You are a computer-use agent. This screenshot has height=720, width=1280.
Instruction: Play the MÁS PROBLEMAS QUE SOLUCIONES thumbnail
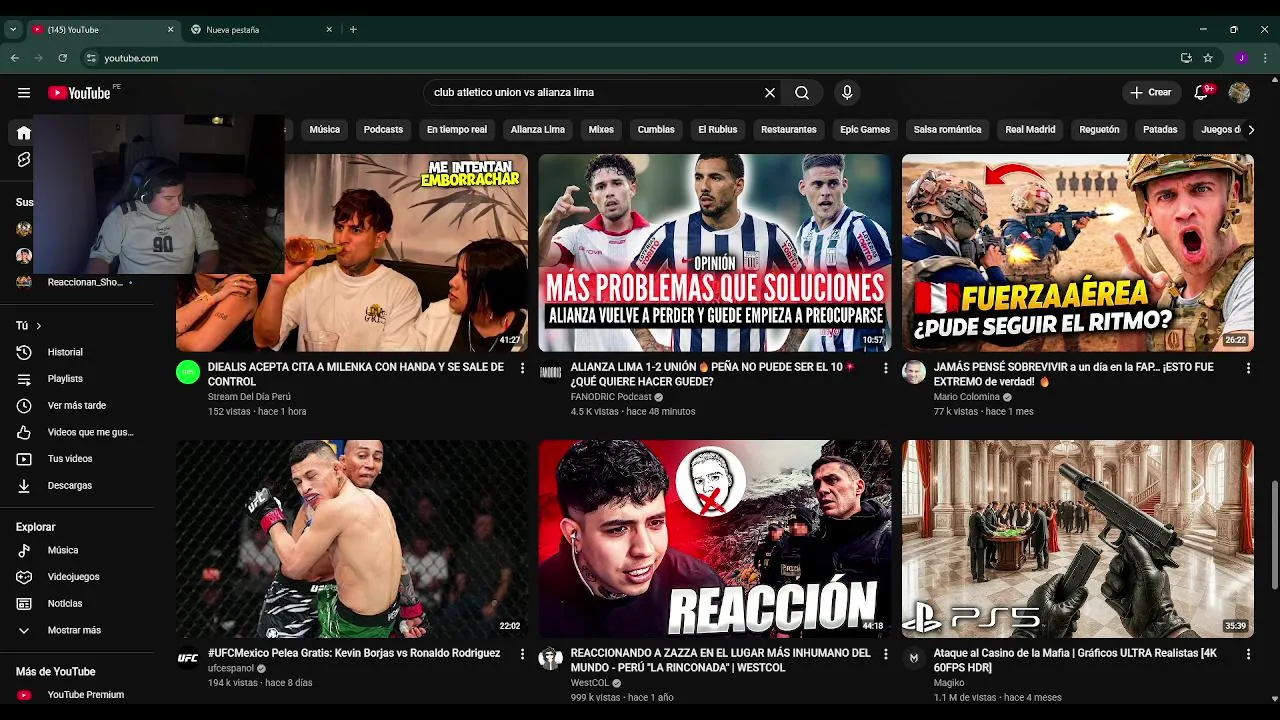click(715, 253)
